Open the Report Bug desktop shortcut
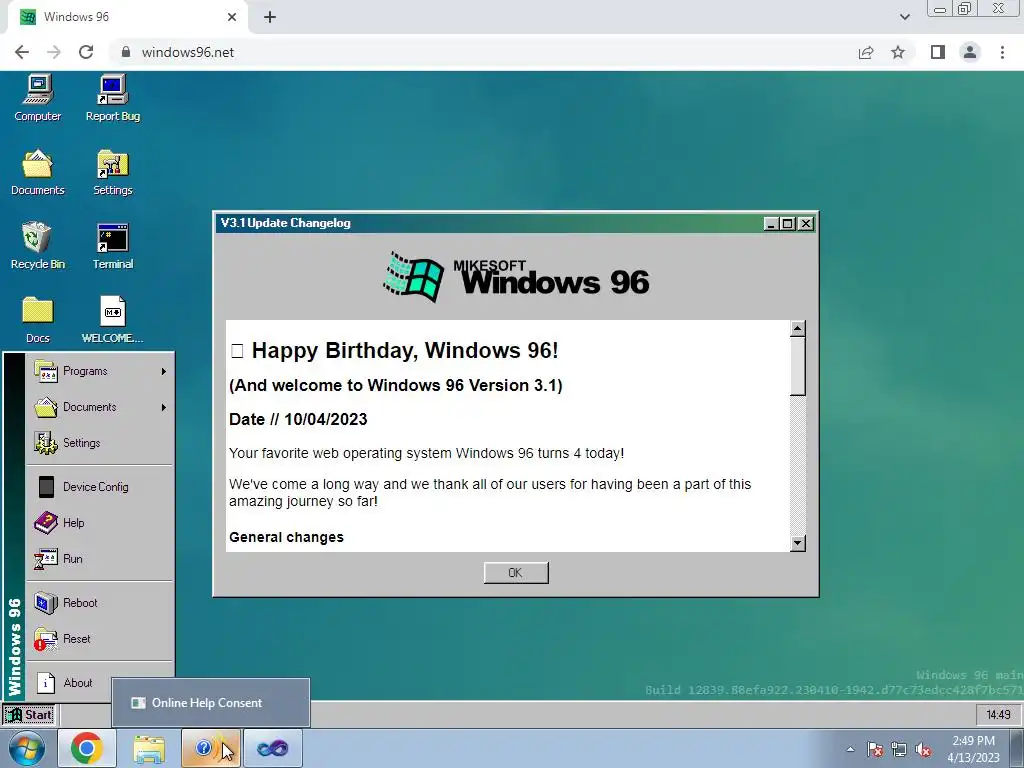Viewport: 1024px width, 768px height. click(x=112, y=98)
